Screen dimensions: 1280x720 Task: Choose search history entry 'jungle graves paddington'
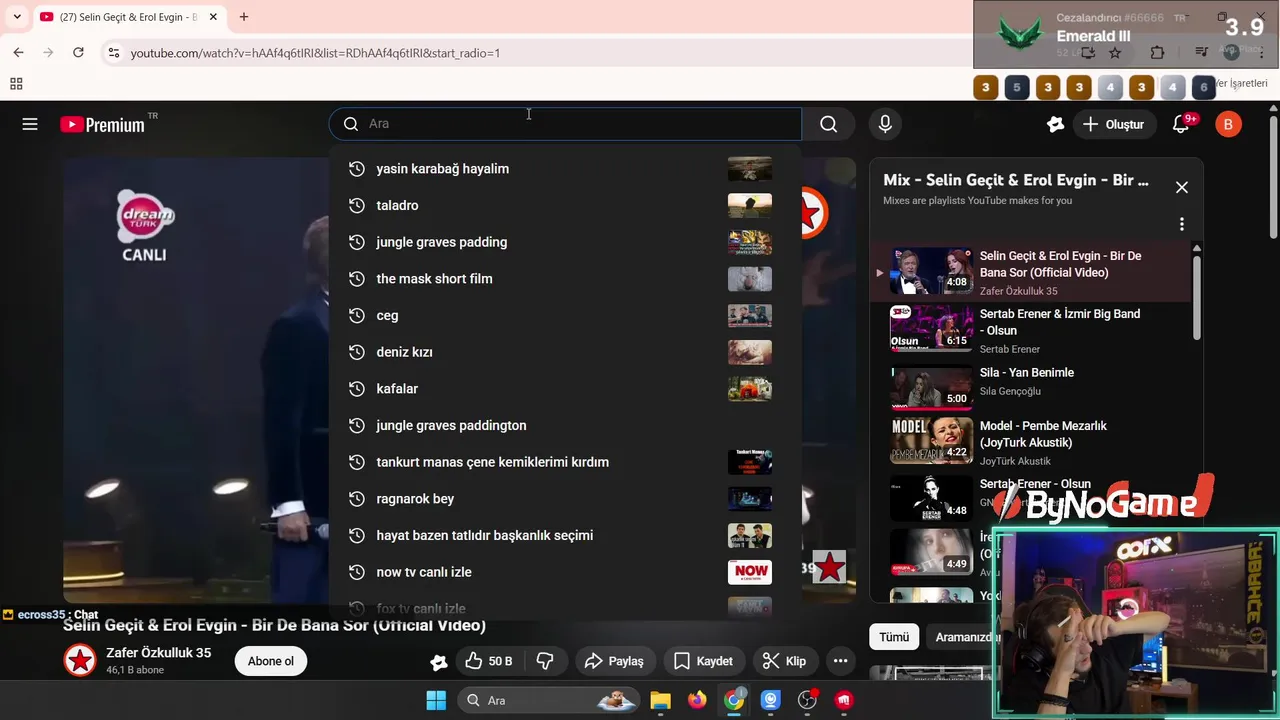pos(565,425)
